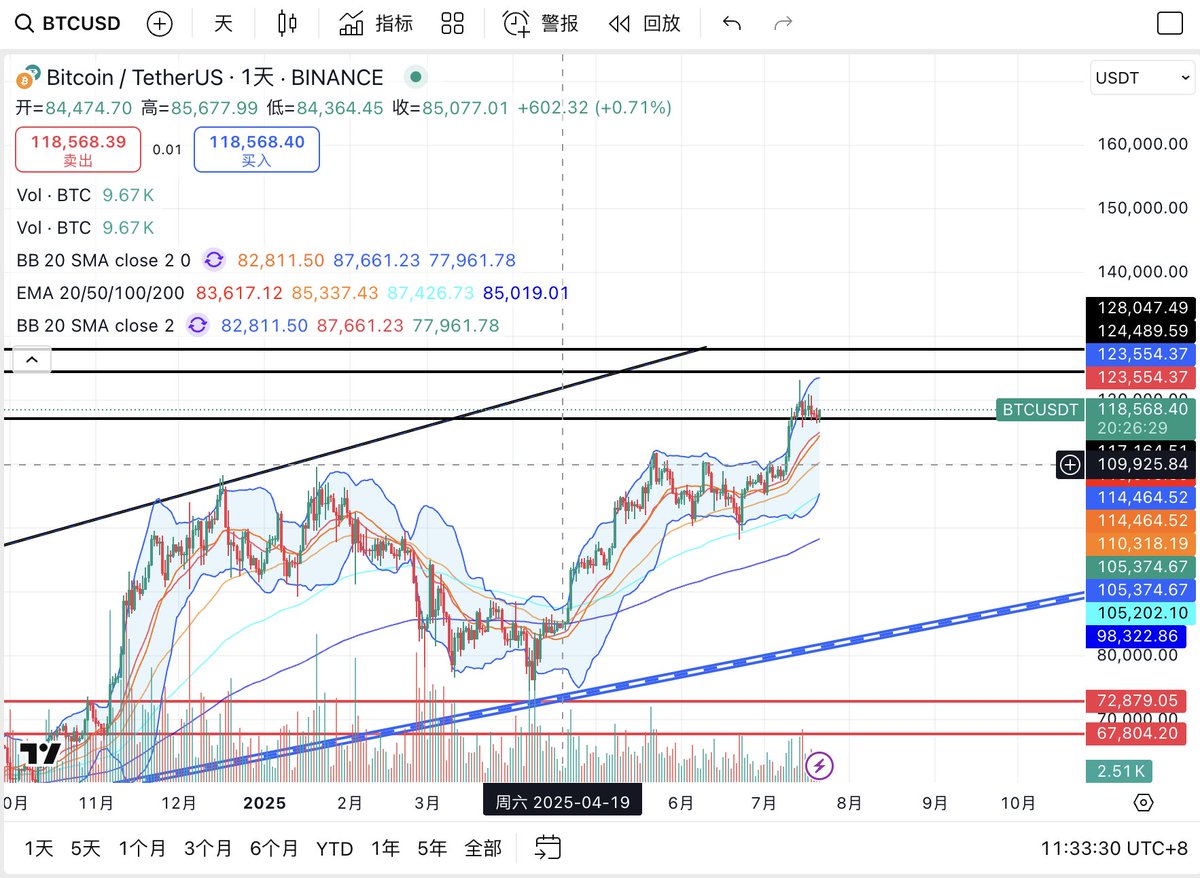
Task: Click the 8月 label on time axis
Action: pyautogui.click(x=849, y=803)
